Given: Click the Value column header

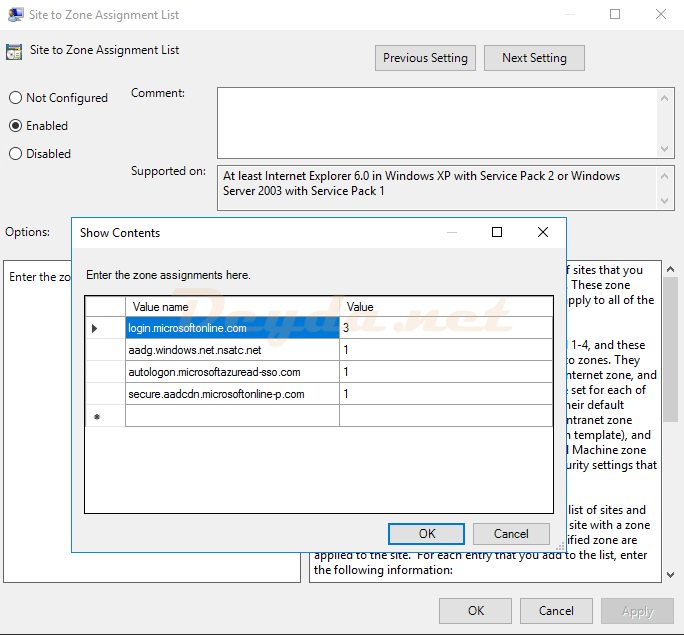Looking at the screenshot, I should (446, 307).
